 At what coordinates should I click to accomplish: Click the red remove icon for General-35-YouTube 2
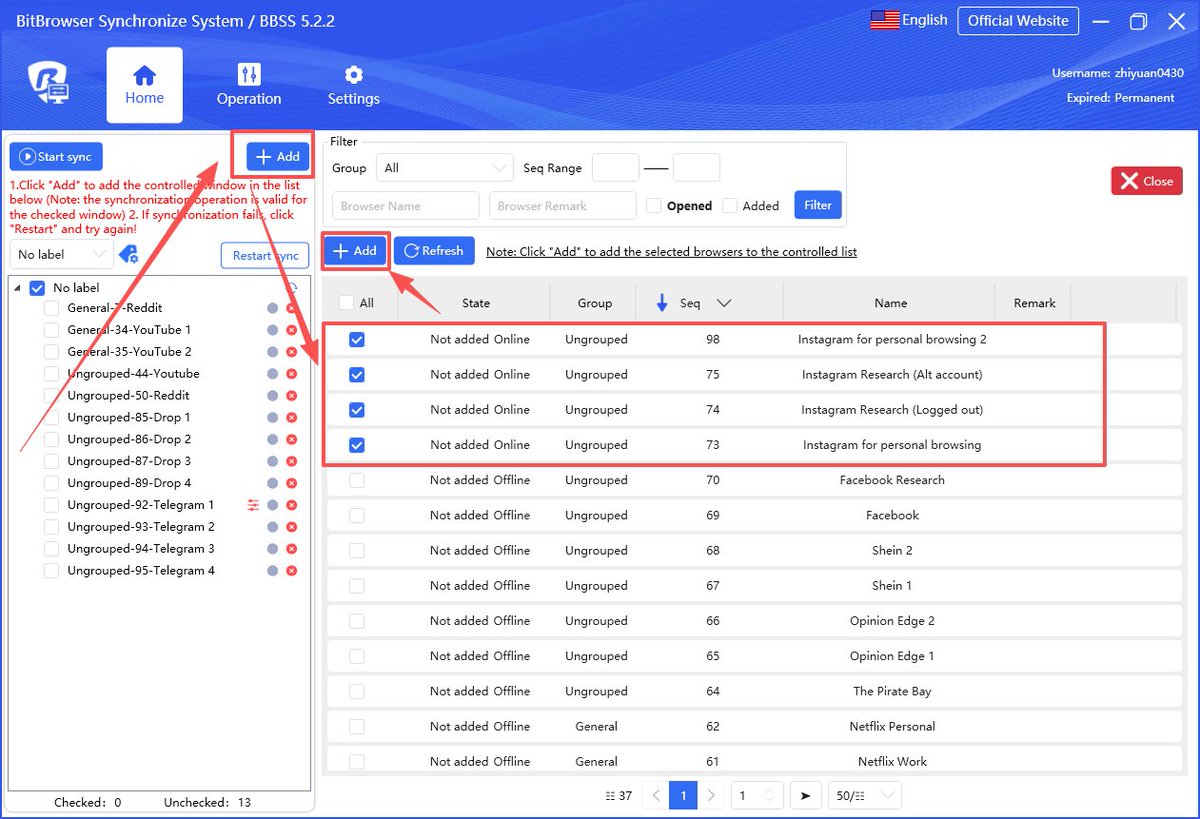292,352
